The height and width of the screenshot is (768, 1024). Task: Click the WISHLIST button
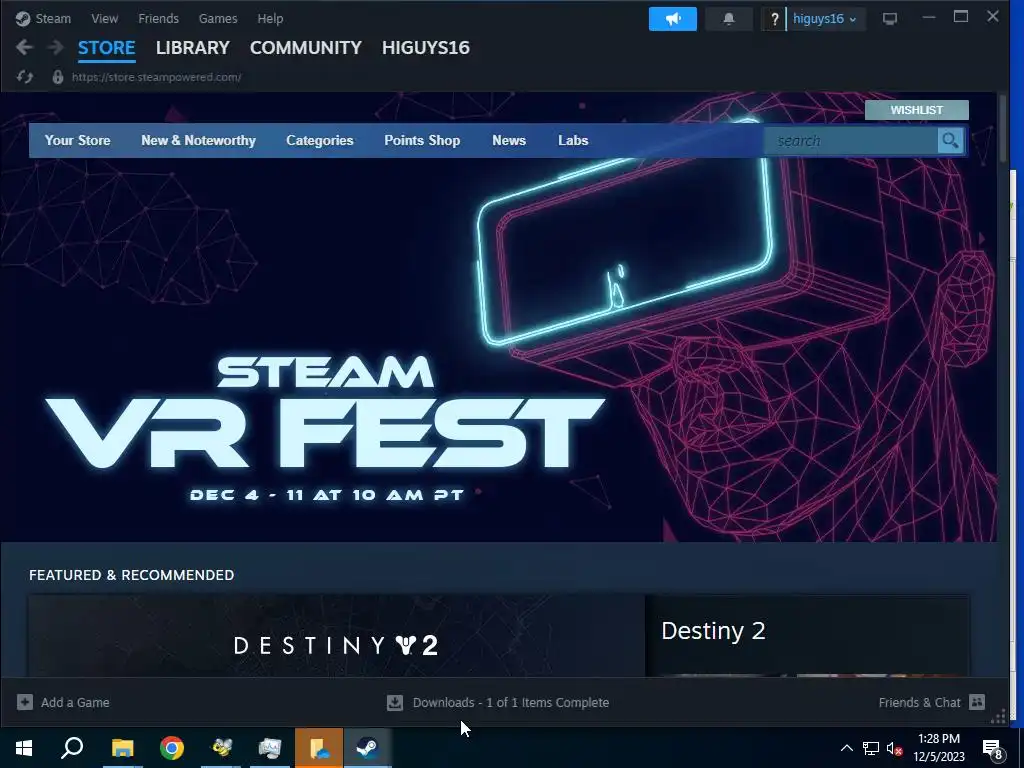pyautogui.click(x=916, y=110)
